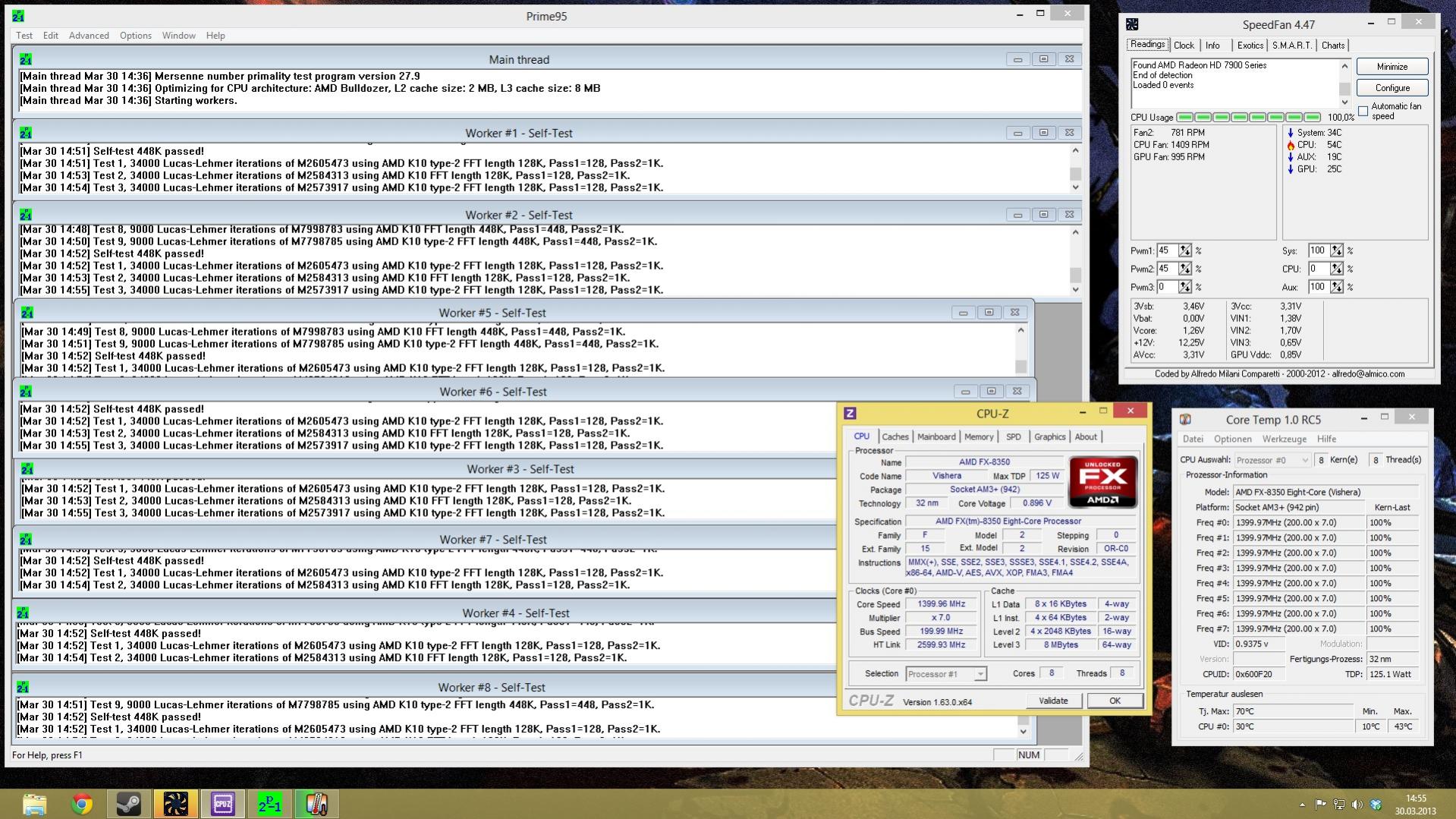Switch to Prime95 via taskbar icon
Screen dimensions: 1456x819
point(269,804)
